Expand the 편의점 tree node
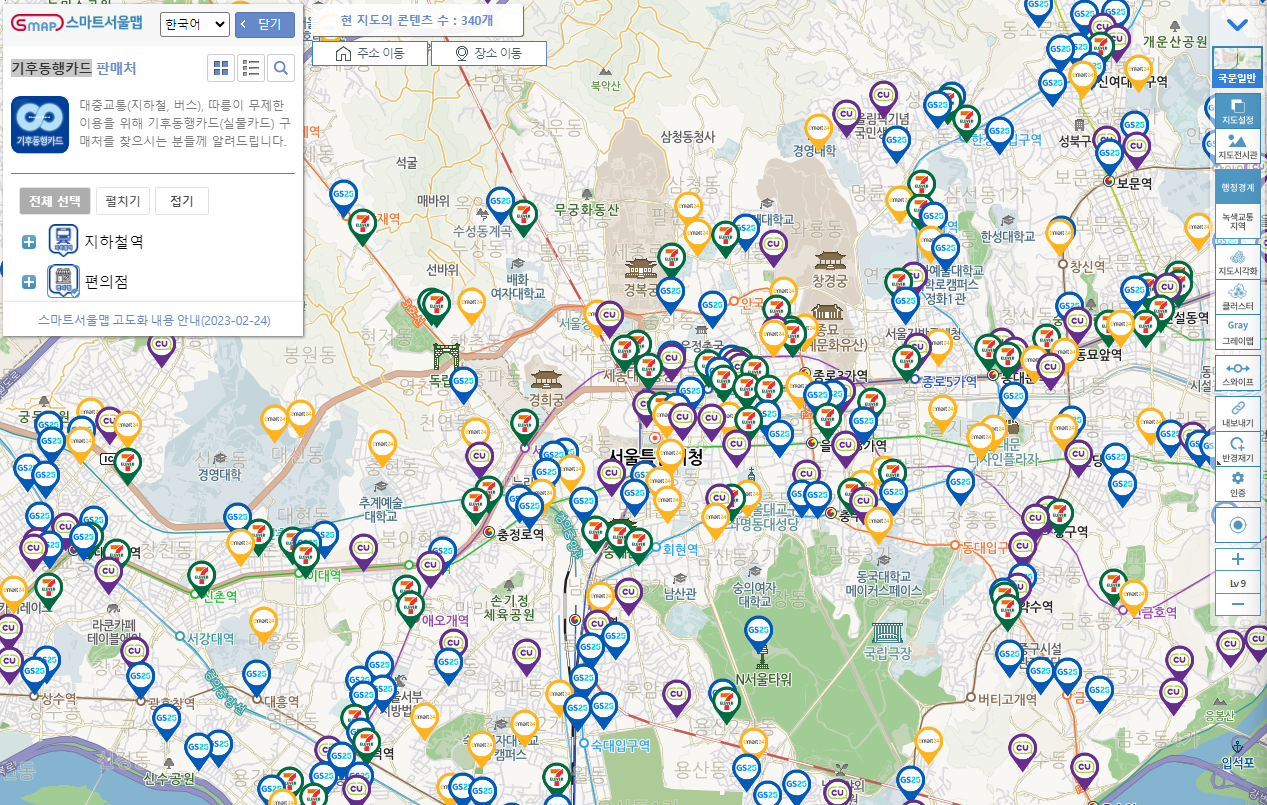This screenshot has height=805, width=1267. click(29, 282)
